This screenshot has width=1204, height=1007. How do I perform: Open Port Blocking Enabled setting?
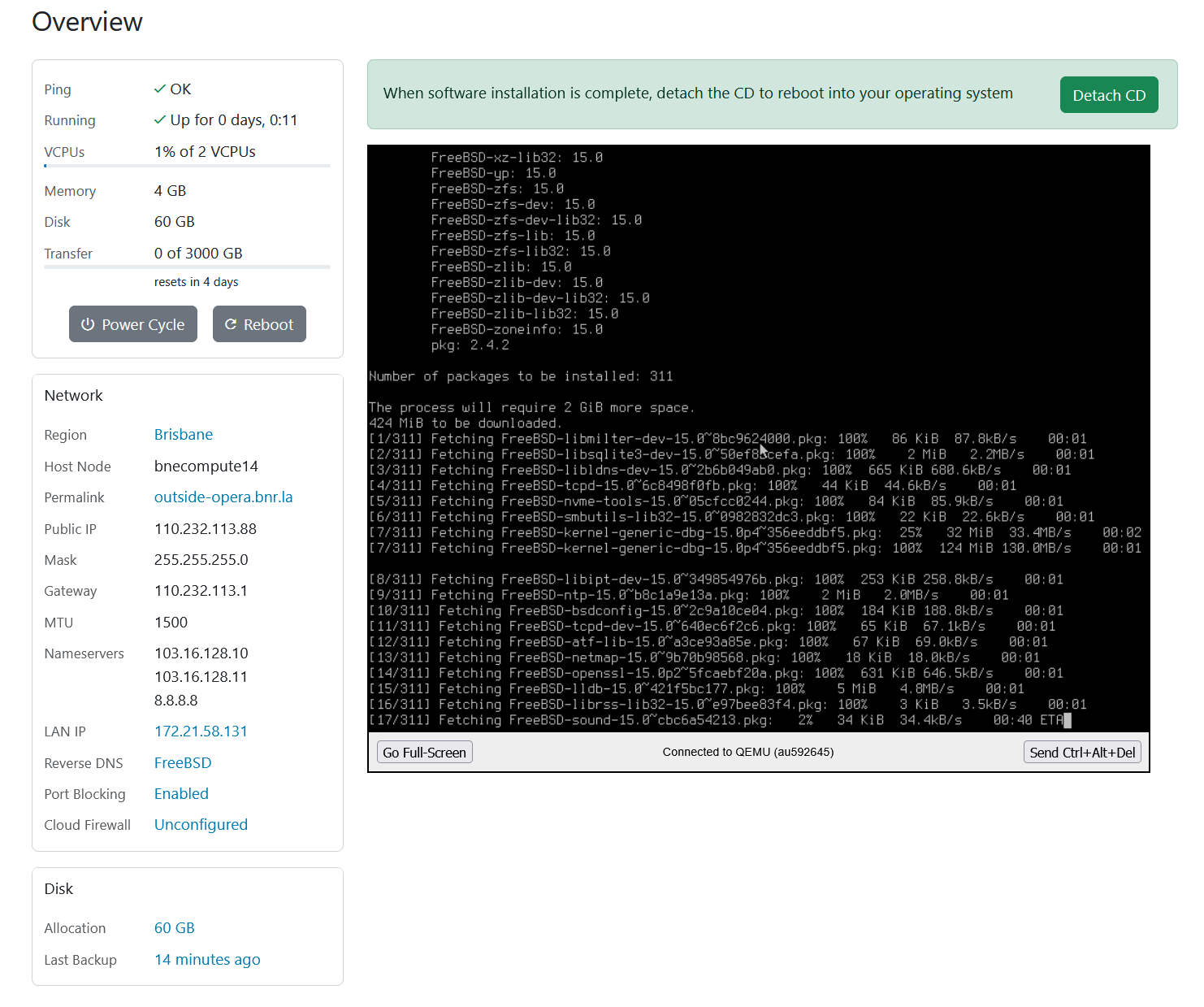tap(181, 794)
